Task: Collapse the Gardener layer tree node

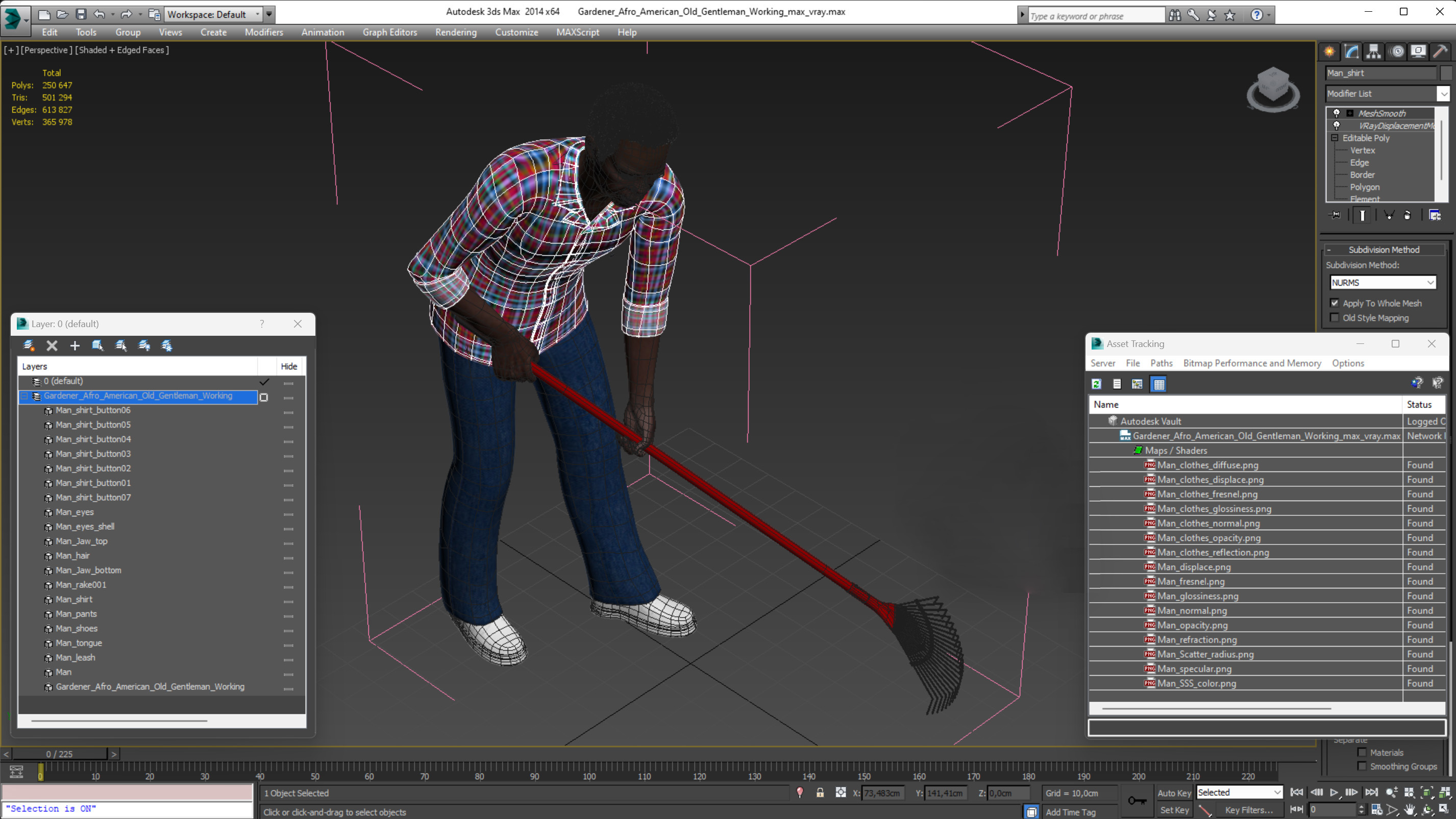Action: pos(24,395)
